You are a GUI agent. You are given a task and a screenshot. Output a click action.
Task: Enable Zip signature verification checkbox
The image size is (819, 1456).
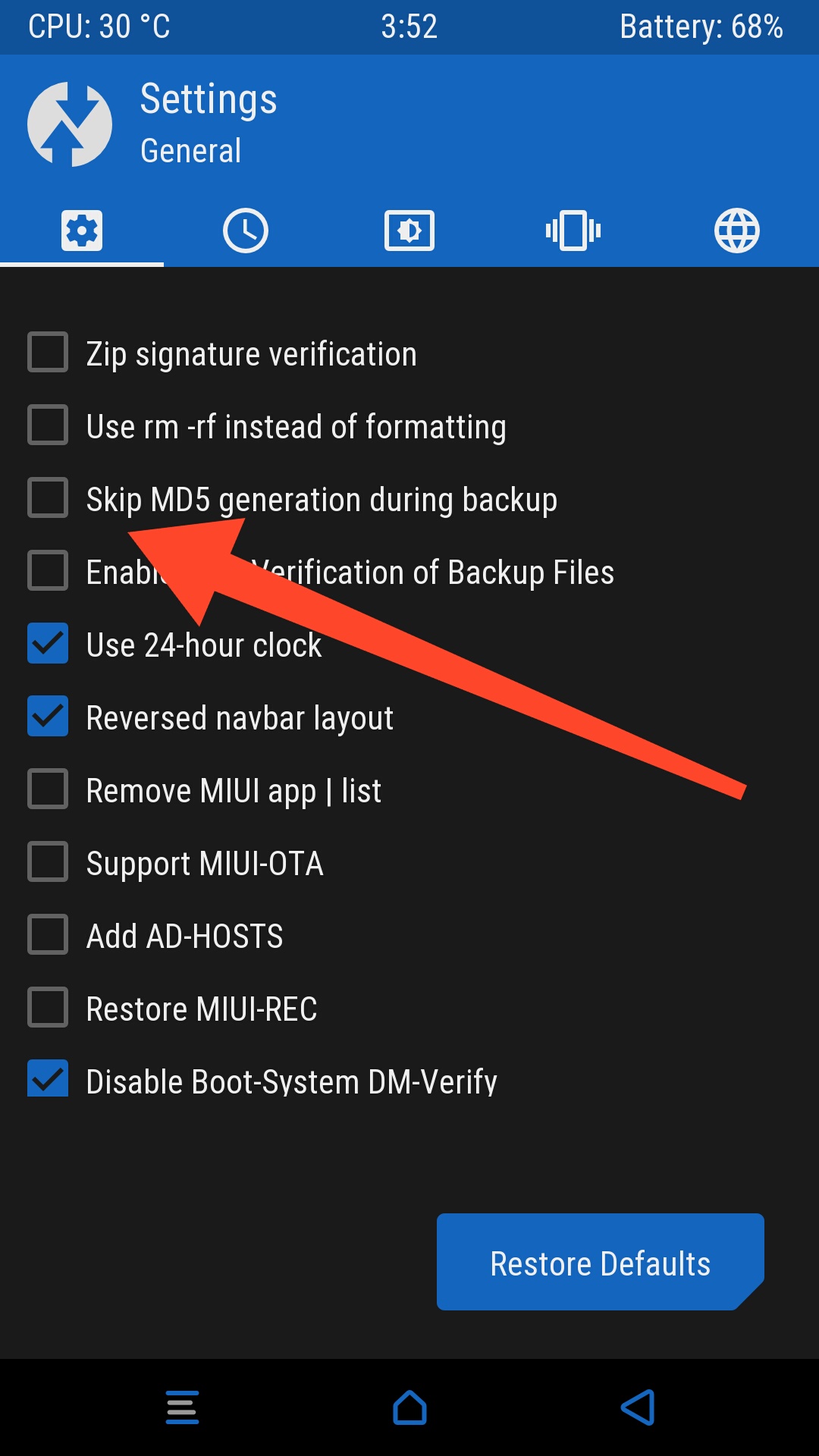click(x=48, y=352)
